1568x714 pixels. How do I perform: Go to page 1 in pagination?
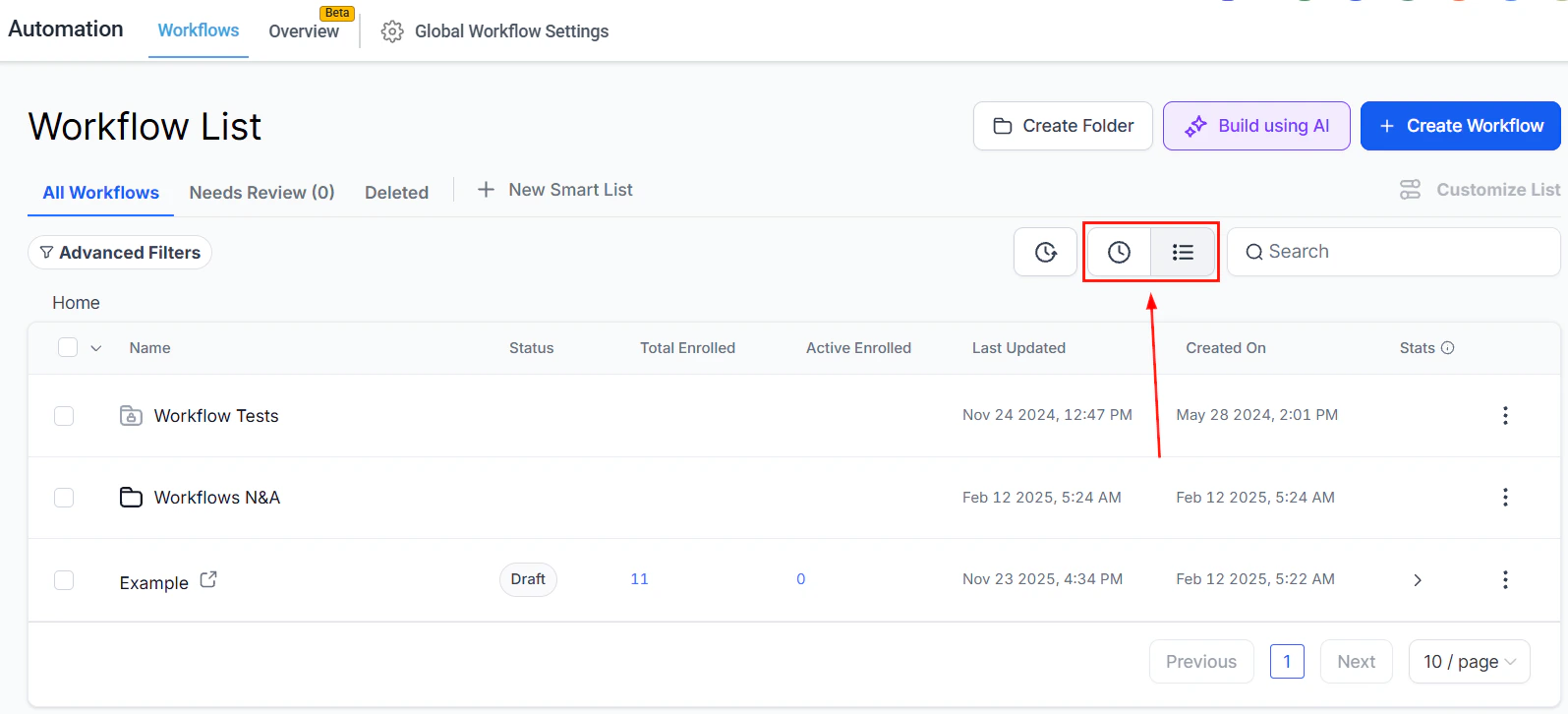[x=1287, y=662]
